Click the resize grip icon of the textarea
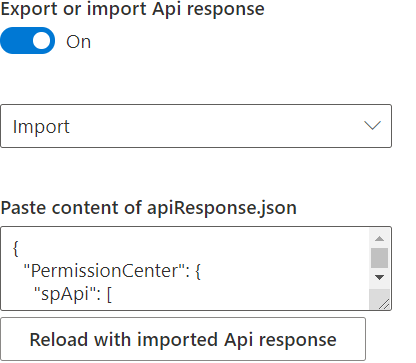Image resolution: width=416 pixels, height=363 pixels. [384, 304]
